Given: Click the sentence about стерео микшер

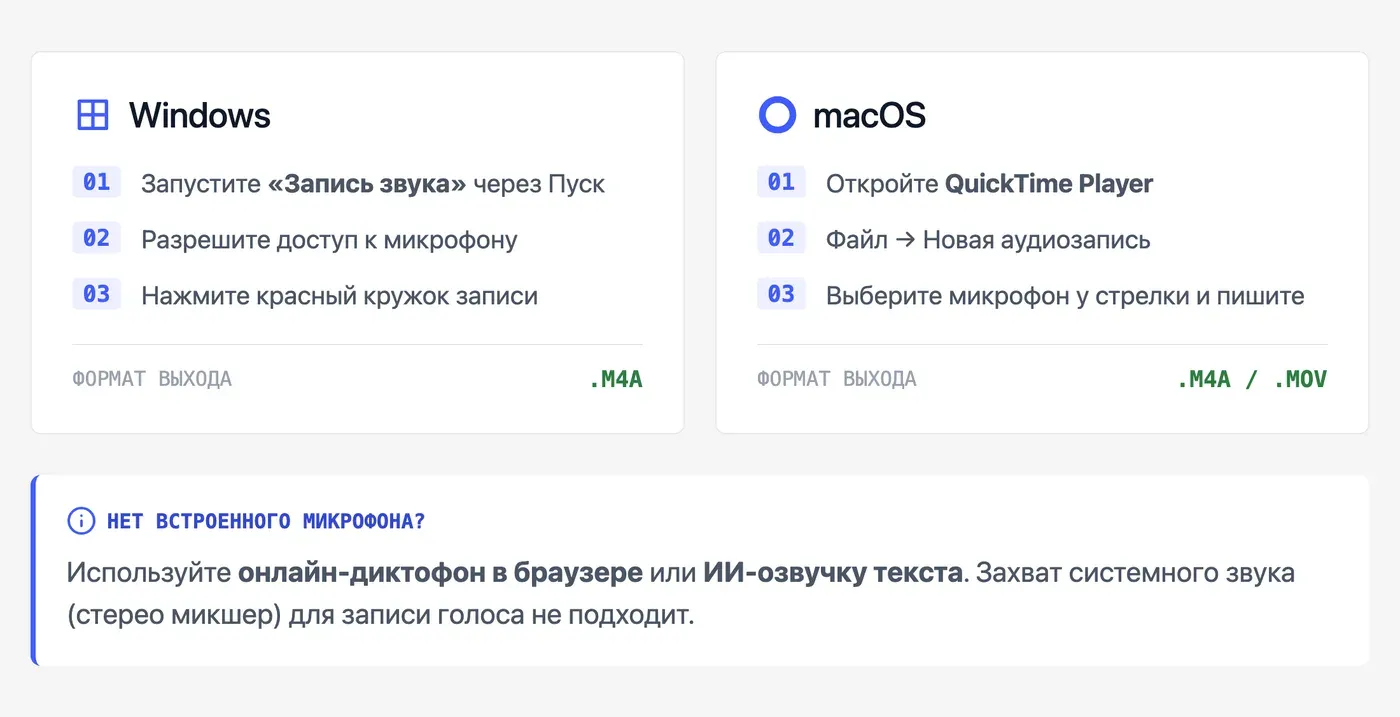Looking at the screenshot, I should [682, 594].
